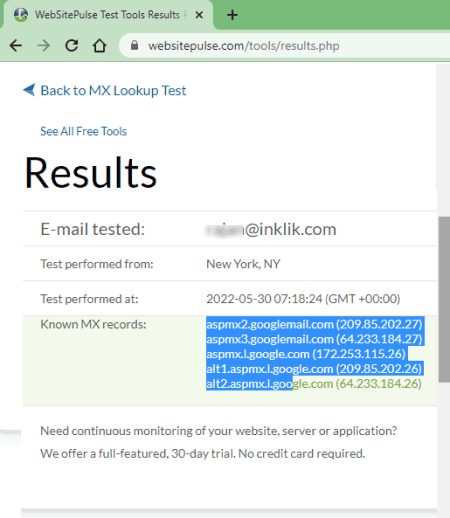This screenshot has width=450, height=518.
Task: Click the 2022-05-30 07:18:24 timestamp
Action: [303, 299]
